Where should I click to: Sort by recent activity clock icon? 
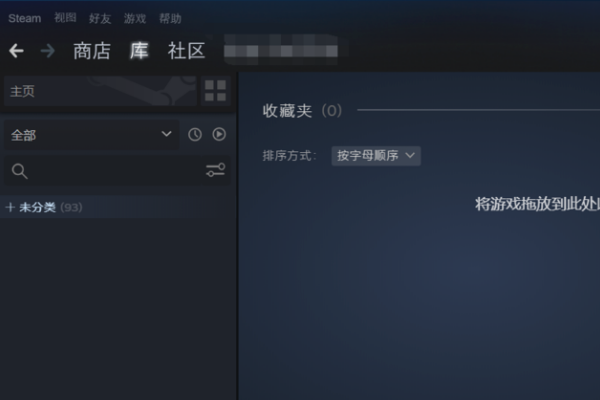coord(195,134)
